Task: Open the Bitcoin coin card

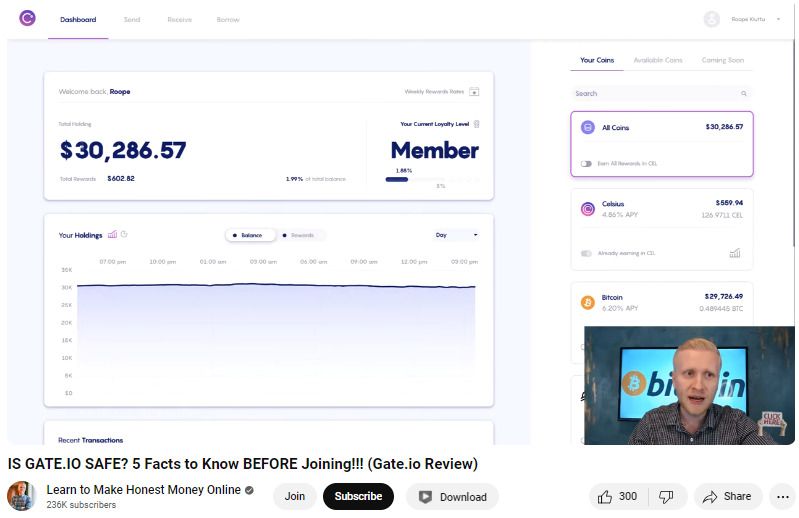Action: 661,304
